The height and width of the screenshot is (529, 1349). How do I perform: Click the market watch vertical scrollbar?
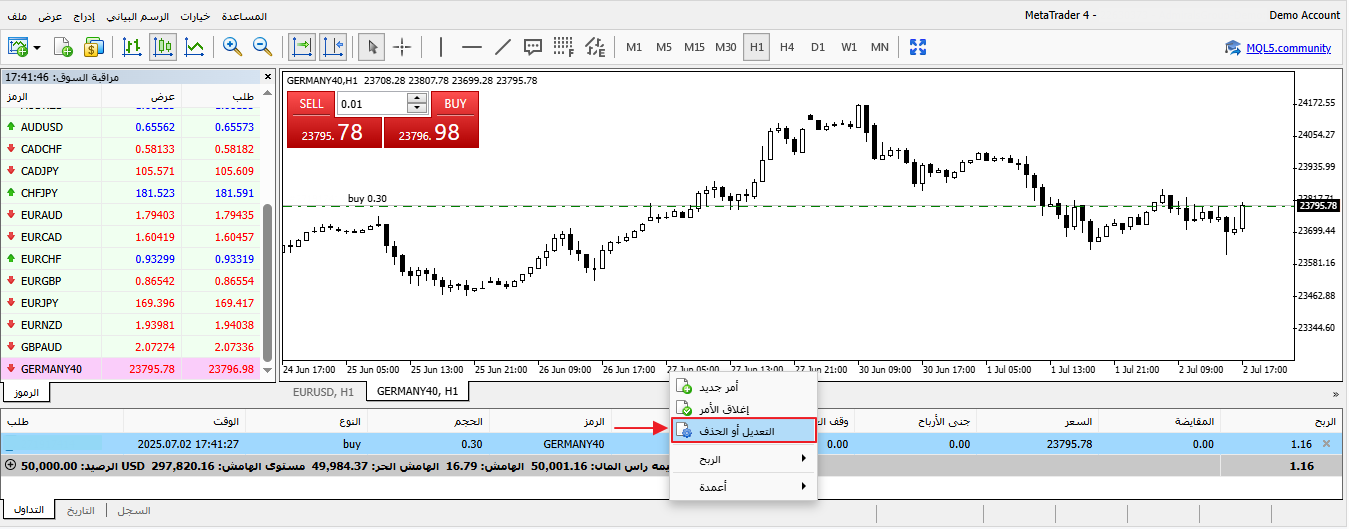point(267,284)
